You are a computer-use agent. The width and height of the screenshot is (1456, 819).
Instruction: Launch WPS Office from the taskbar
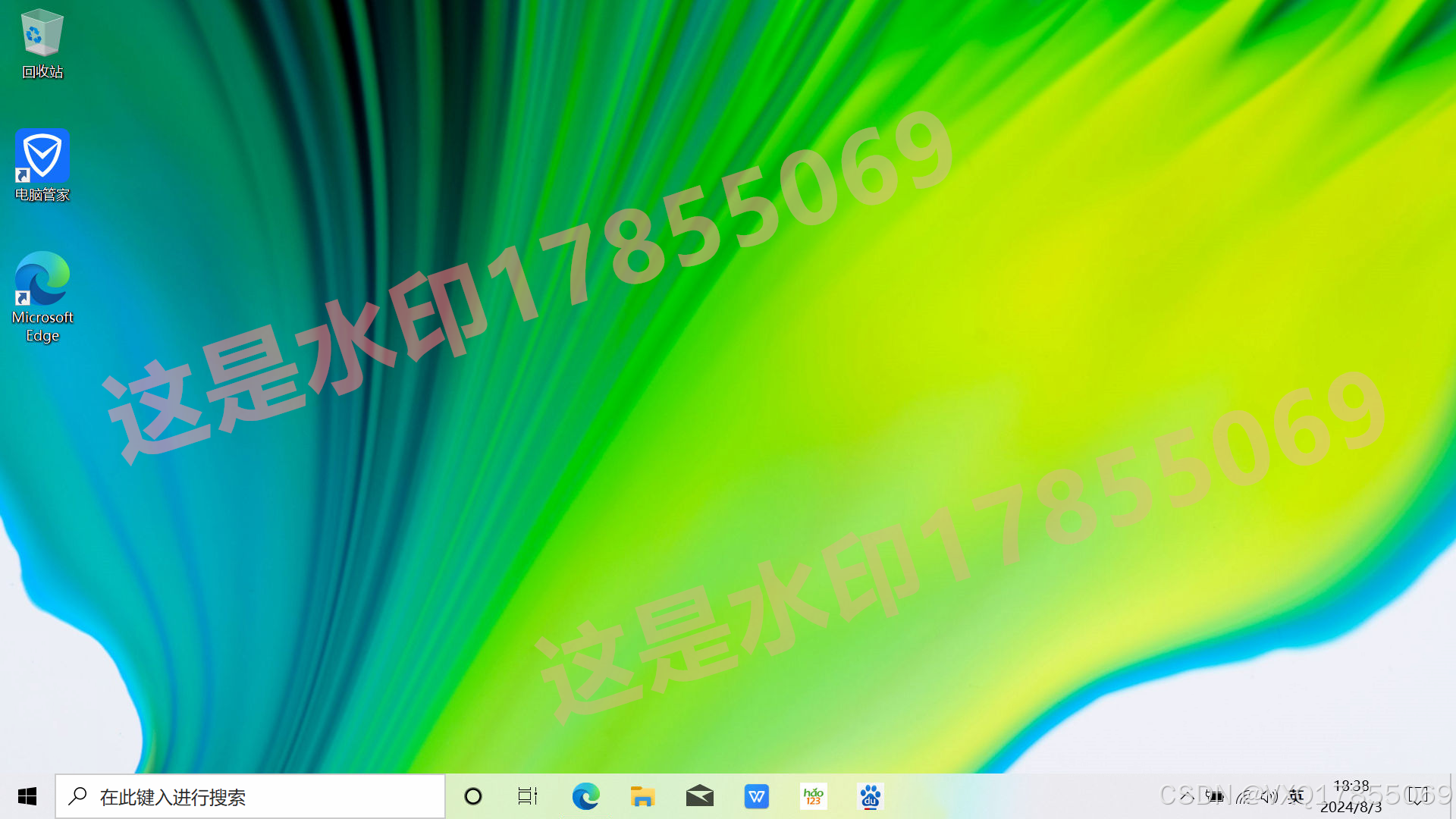pos(756,796)
